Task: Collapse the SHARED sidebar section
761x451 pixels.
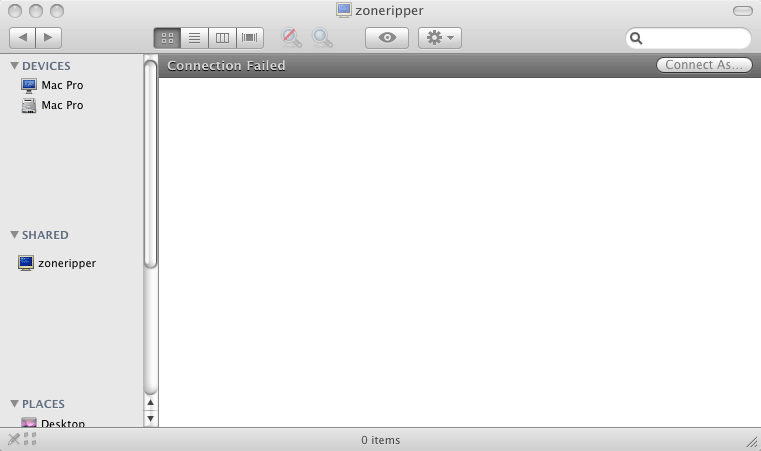Action: coord(15,235)
